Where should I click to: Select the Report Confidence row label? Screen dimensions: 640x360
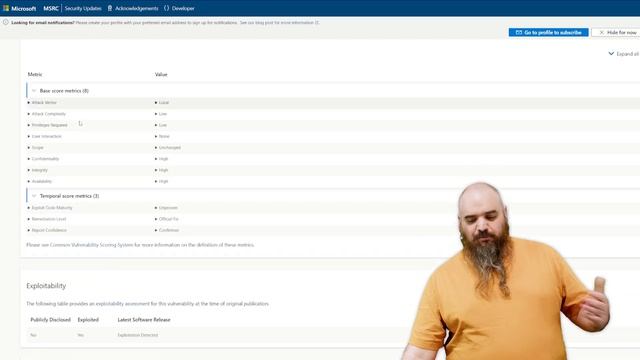[49, 230]
